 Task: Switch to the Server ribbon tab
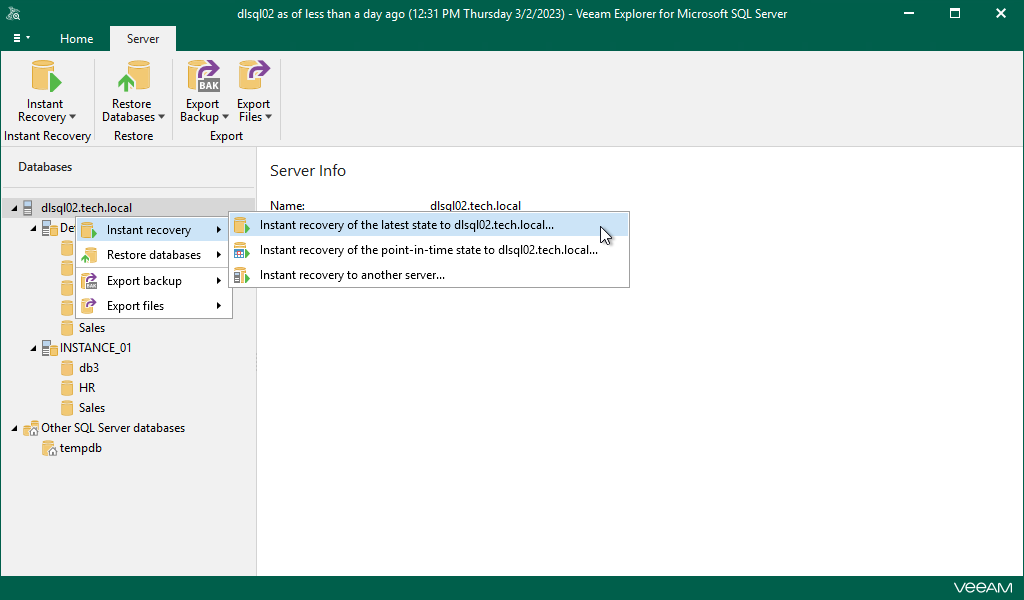[143, 39]
